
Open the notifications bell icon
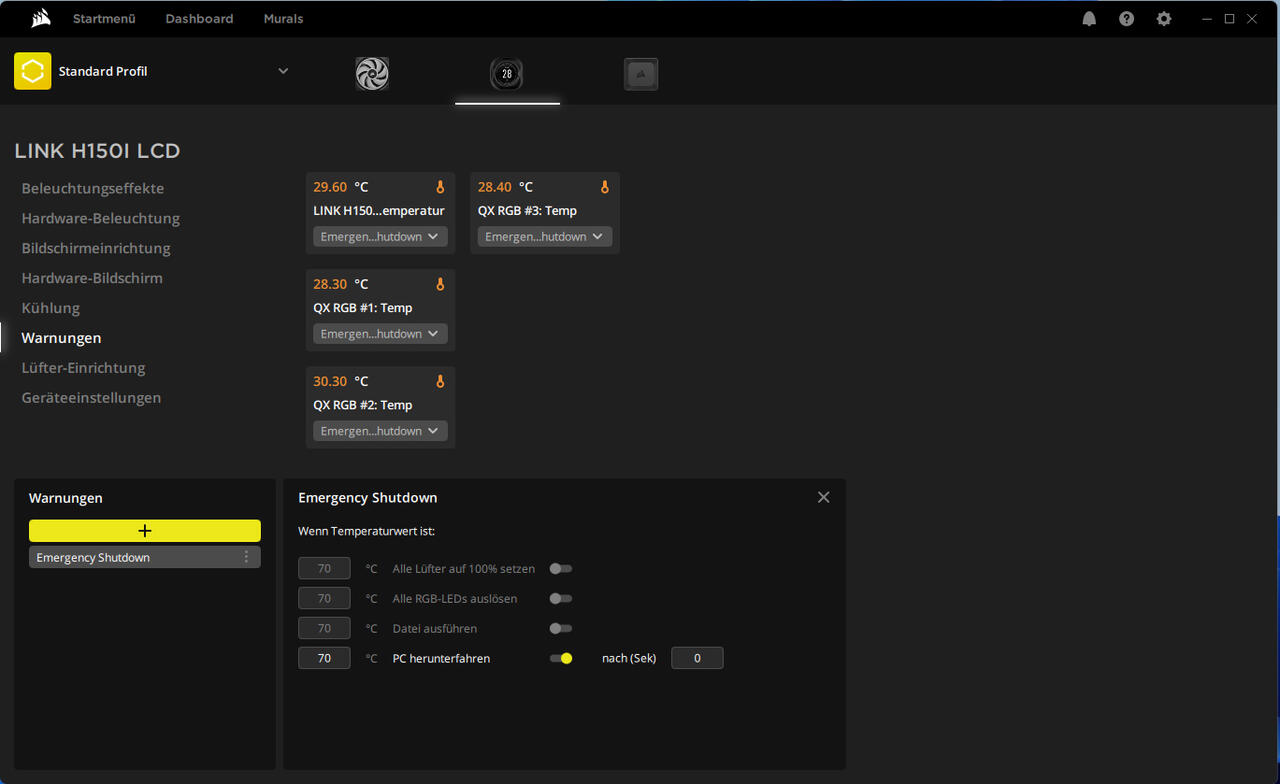pos(1089,19)
